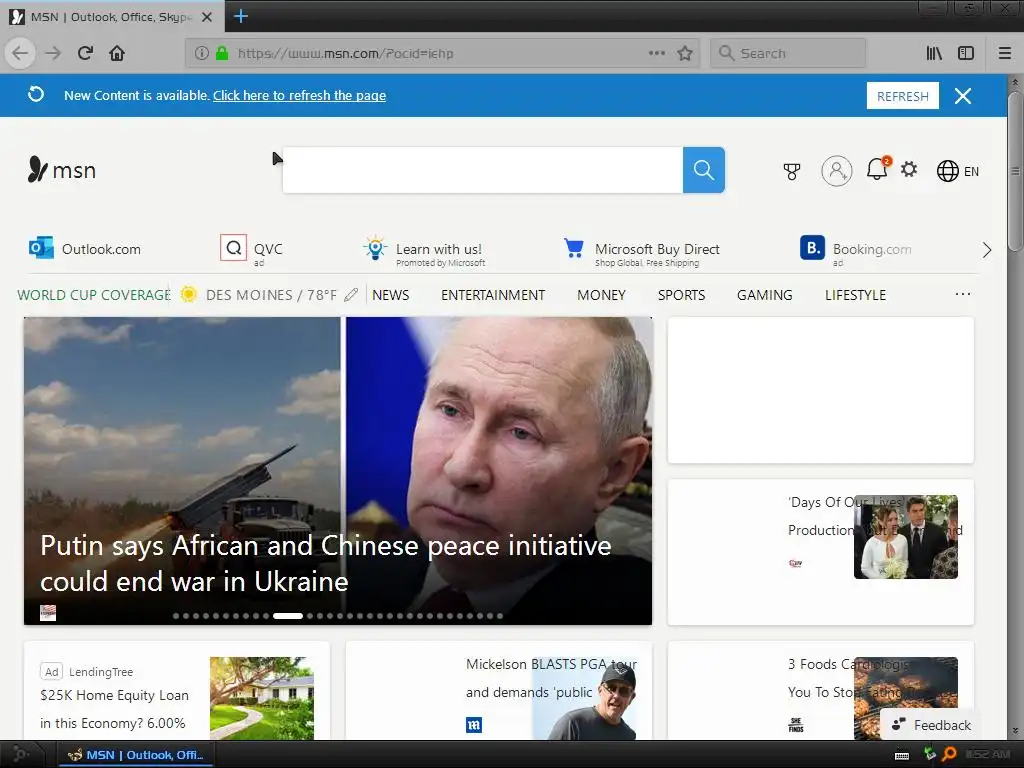The width and height of the screenshot is (1024, 768).
Task: Open Microsoft Buy Direct shortcut
Action: (x=642, y=252)
